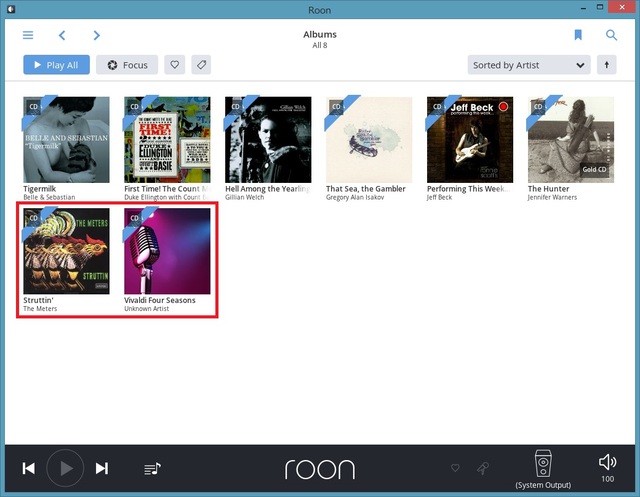Viewport: 640px width, 497px height.
Task: Open the play queue icon
Action: tap(152, 468)
